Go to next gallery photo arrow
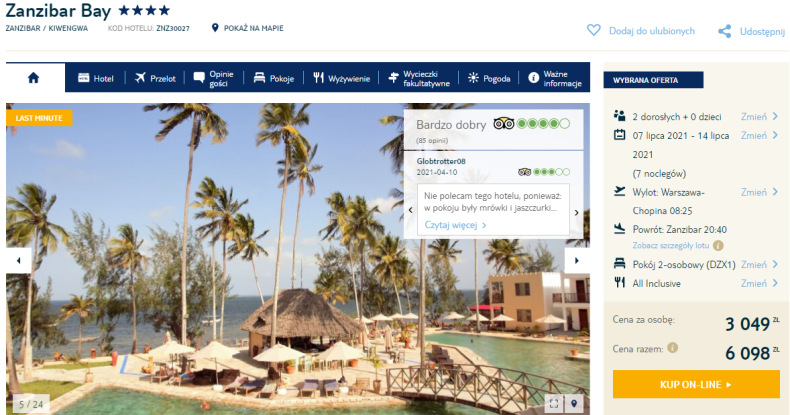 (577, 260)
